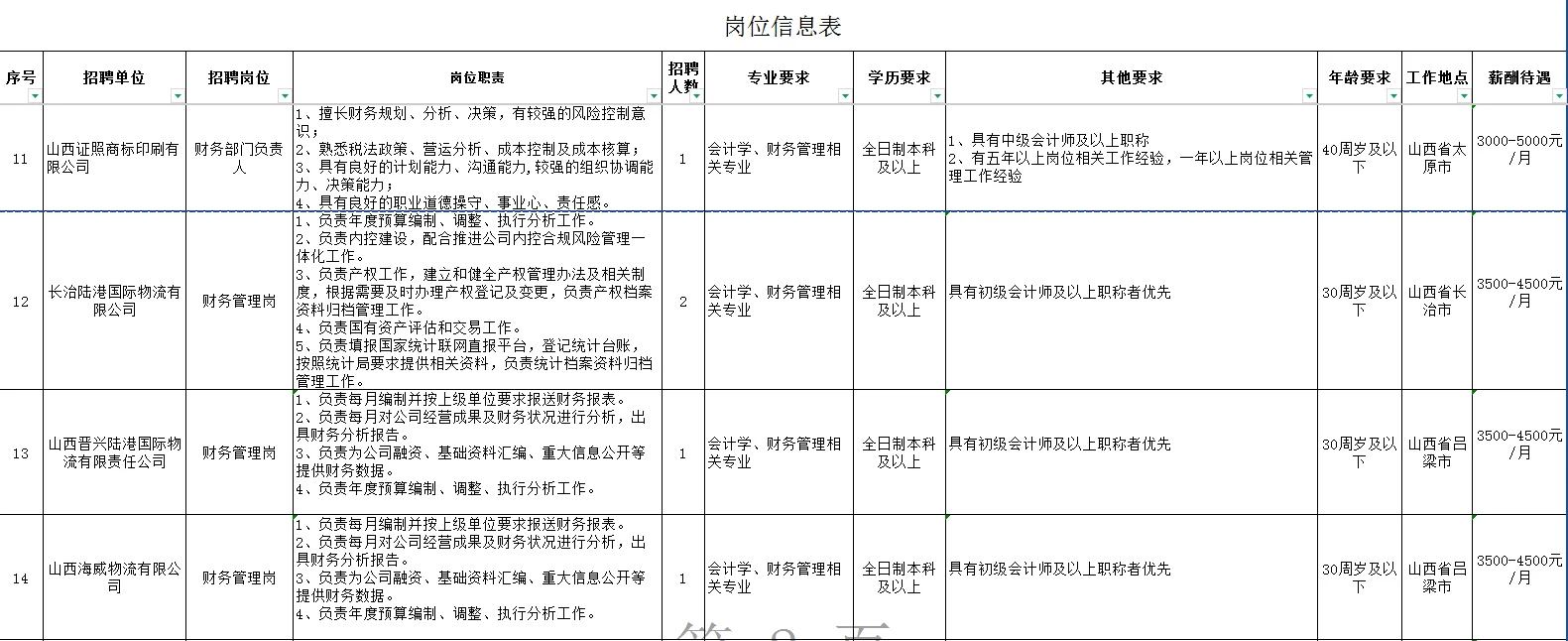Select 财务管理岗 cell in row 12
The height and width of the screenshot is (641, 1568).
tap(240, 301)
